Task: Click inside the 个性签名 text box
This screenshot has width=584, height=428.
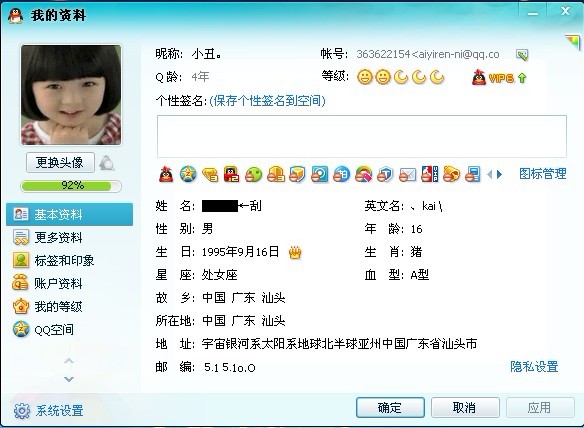Action: (x=362, y=136)
